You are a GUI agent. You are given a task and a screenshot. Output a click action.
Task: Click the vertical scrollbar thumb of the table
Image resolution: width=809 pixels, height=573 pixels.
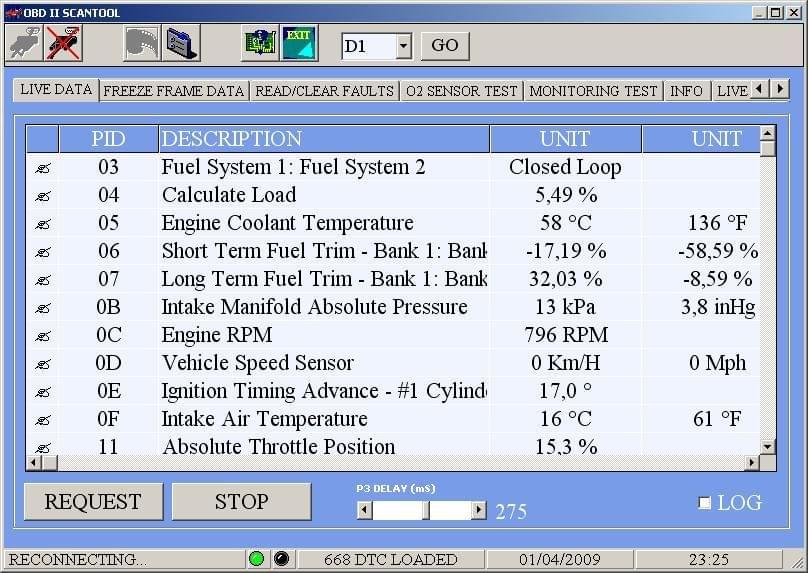(x=768, y=148)
